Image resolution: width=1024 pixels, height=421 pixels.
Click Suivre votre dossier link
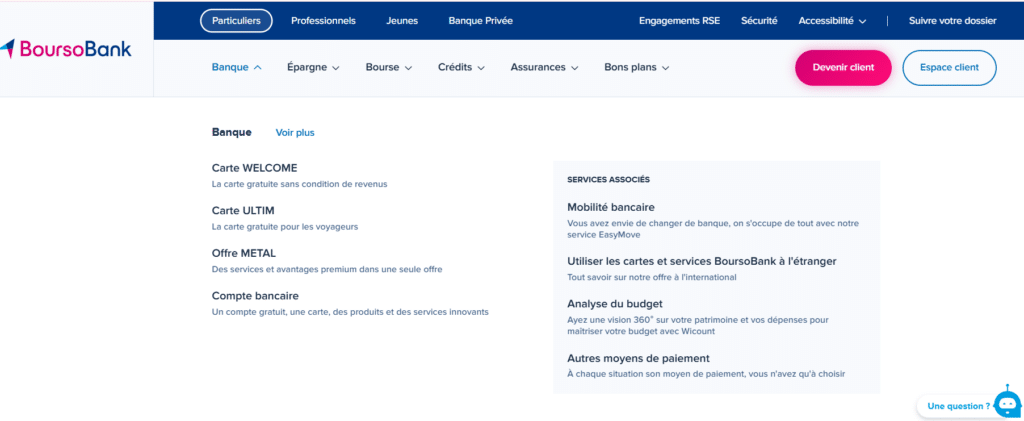coord(952,20)
